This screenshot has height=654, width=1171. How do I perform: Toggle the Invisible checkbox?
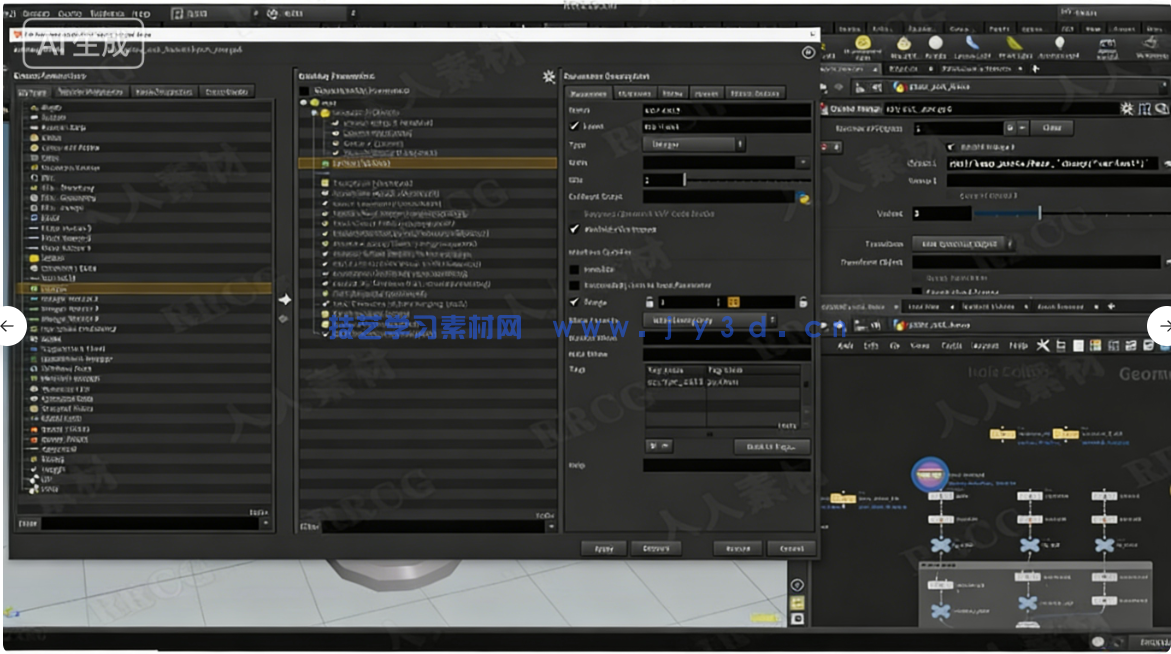click(574, 269)
